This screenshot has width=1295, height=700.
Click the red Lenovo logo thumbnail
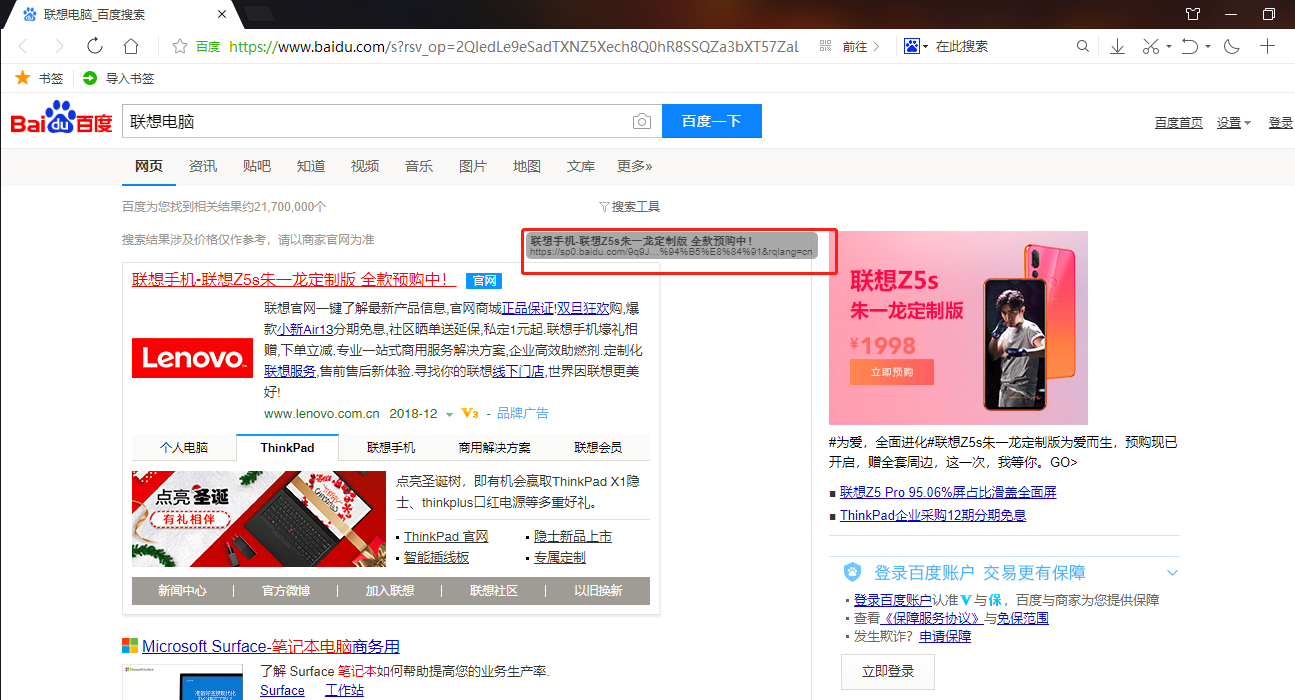click(192, 357)
